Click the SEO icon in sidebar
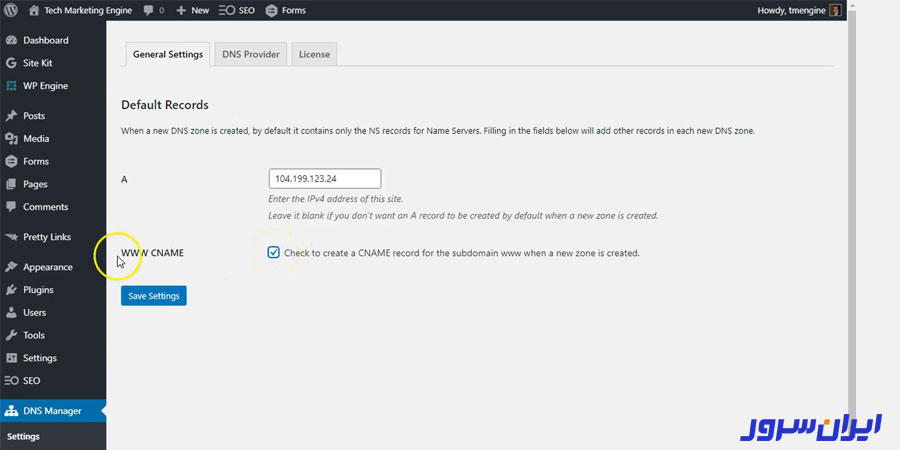 [x=11, y=381]
